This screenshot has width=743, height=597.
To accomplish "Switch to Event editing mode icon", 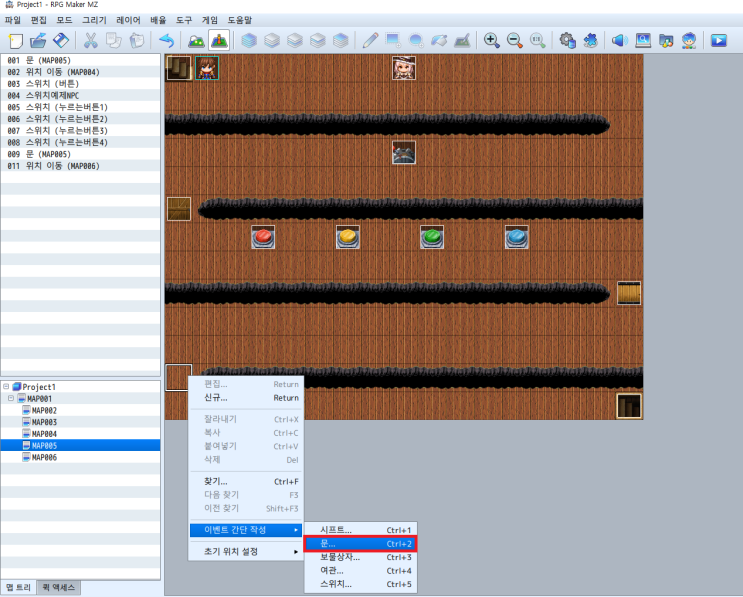I will click(219, 41).
